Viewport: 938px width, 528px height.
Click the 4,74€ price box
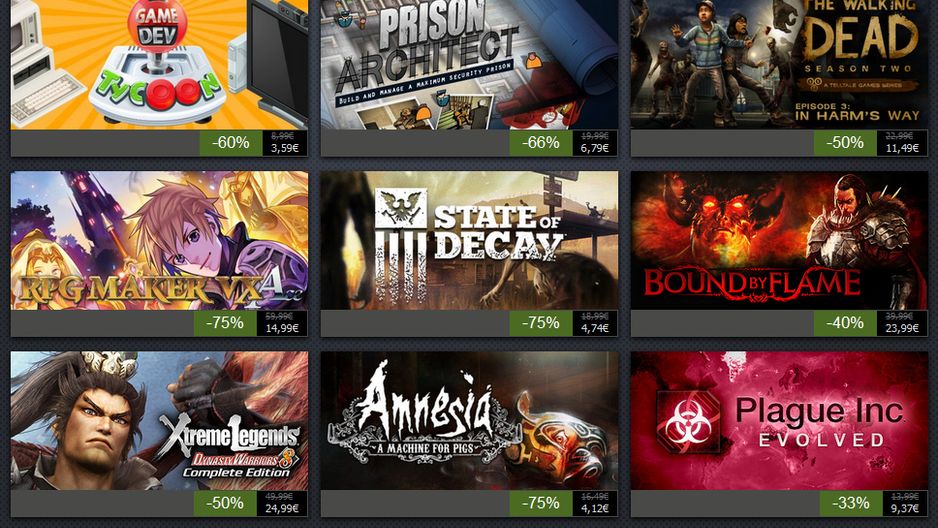click(595, 323)
